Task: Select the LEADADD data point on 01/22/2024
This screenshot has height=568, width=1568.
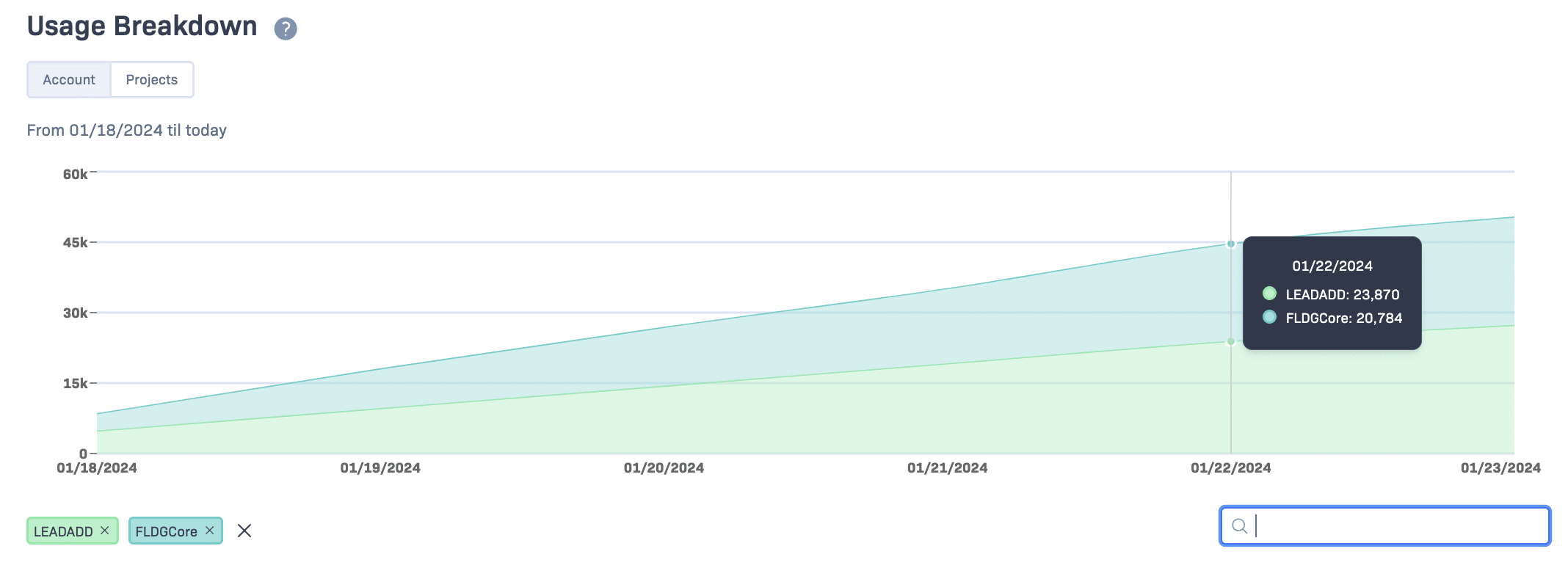Action: [x=1231, y=341]
